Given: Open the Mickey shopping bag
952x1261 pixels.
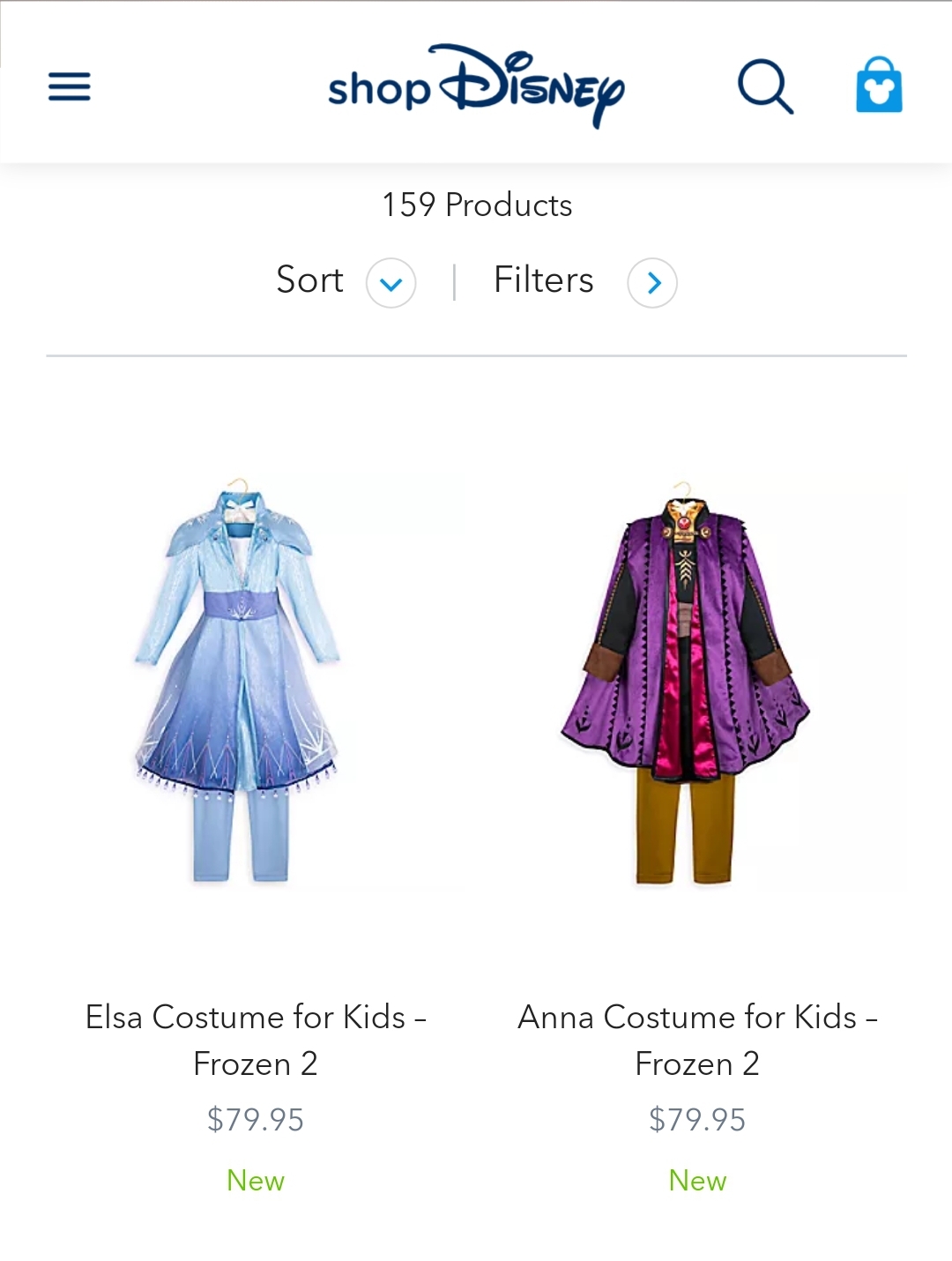Looking at the screenshot, I should click(879, 86).
